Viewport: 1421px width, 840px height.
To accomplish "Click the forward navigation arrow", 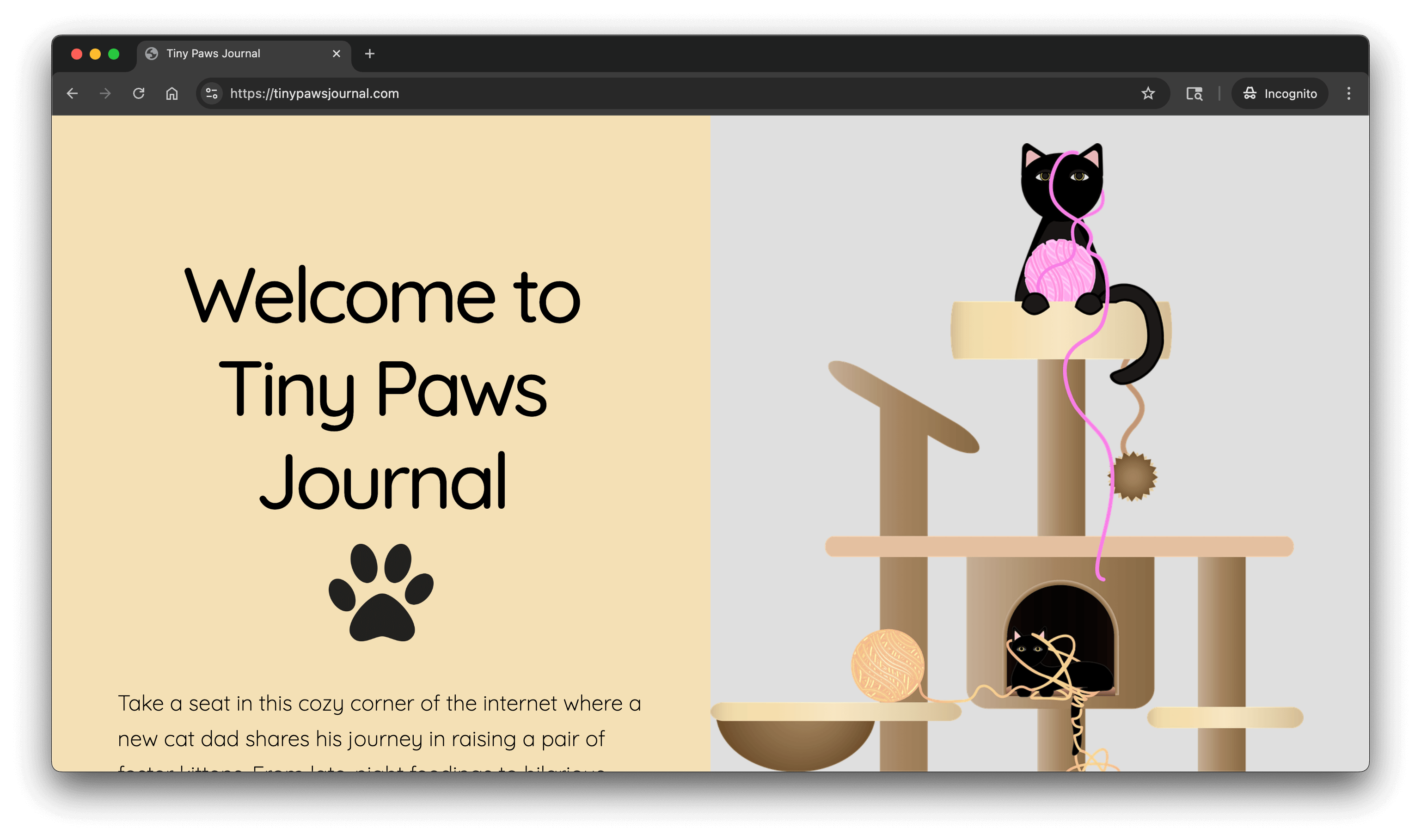I will tap(105, 93).
